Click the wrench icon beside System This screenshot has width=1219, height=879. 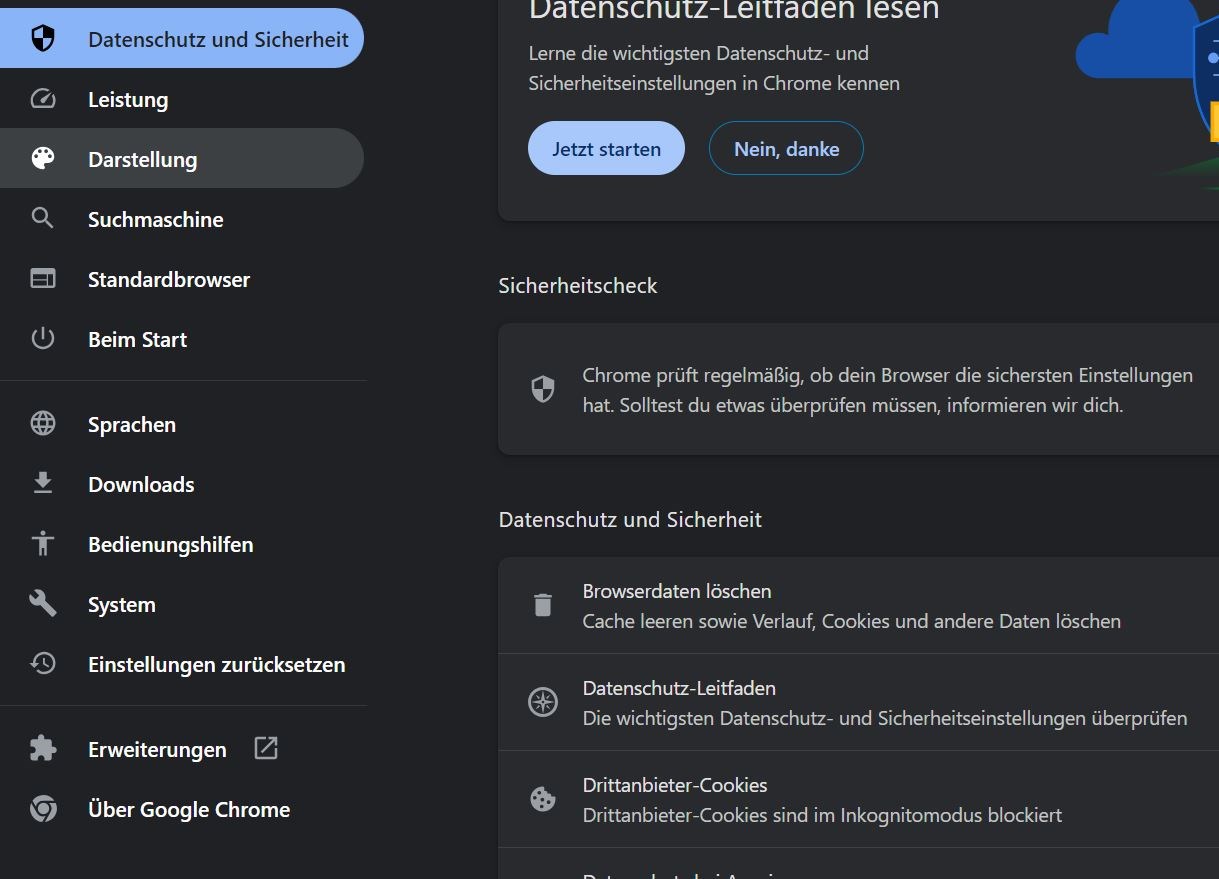[43, 604]
